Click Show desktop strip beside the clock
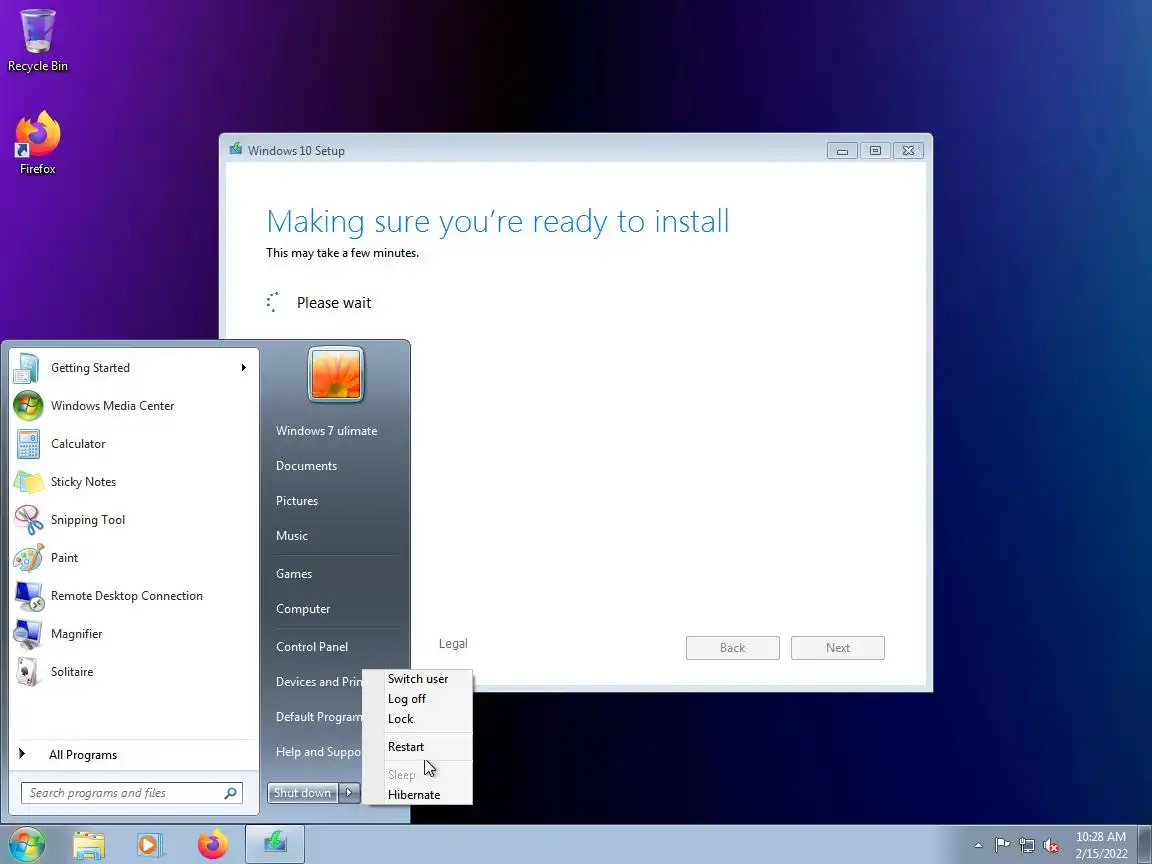The height and width of the screenshot is (864, 1152). click(1145, 845)
